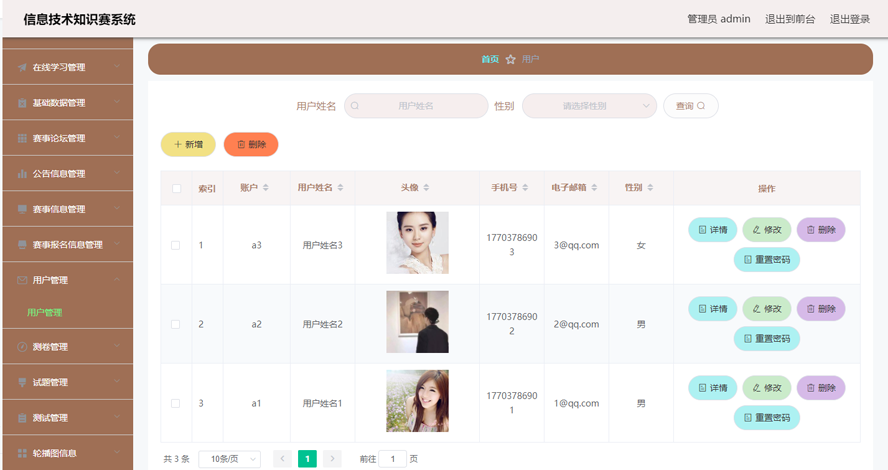This screenshot has width=888, height=470.
Task: Select the 用户管理 submenu item
Action: click(x=45, y=313)
